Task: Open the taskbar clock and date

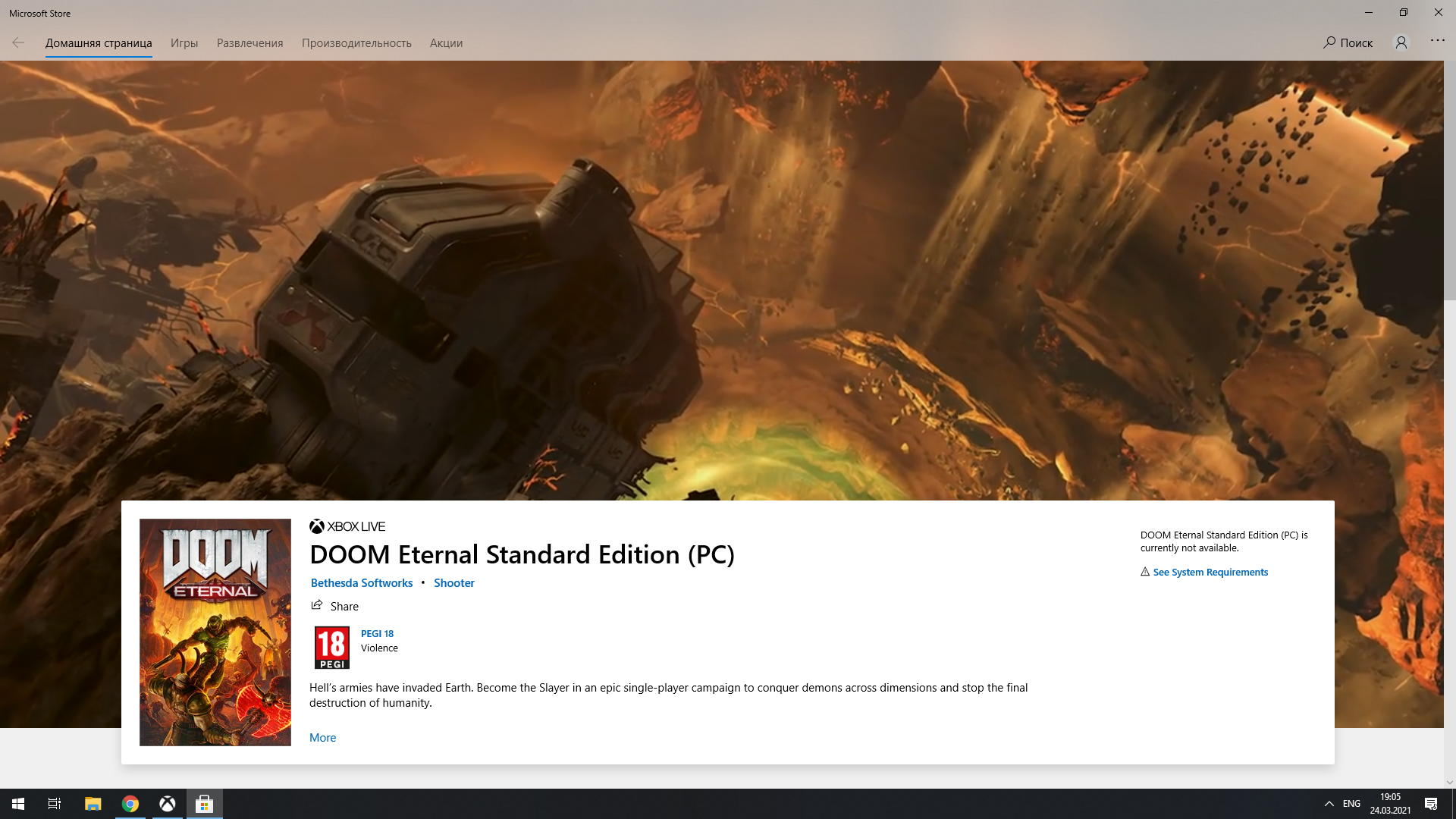Action: 1390,804
